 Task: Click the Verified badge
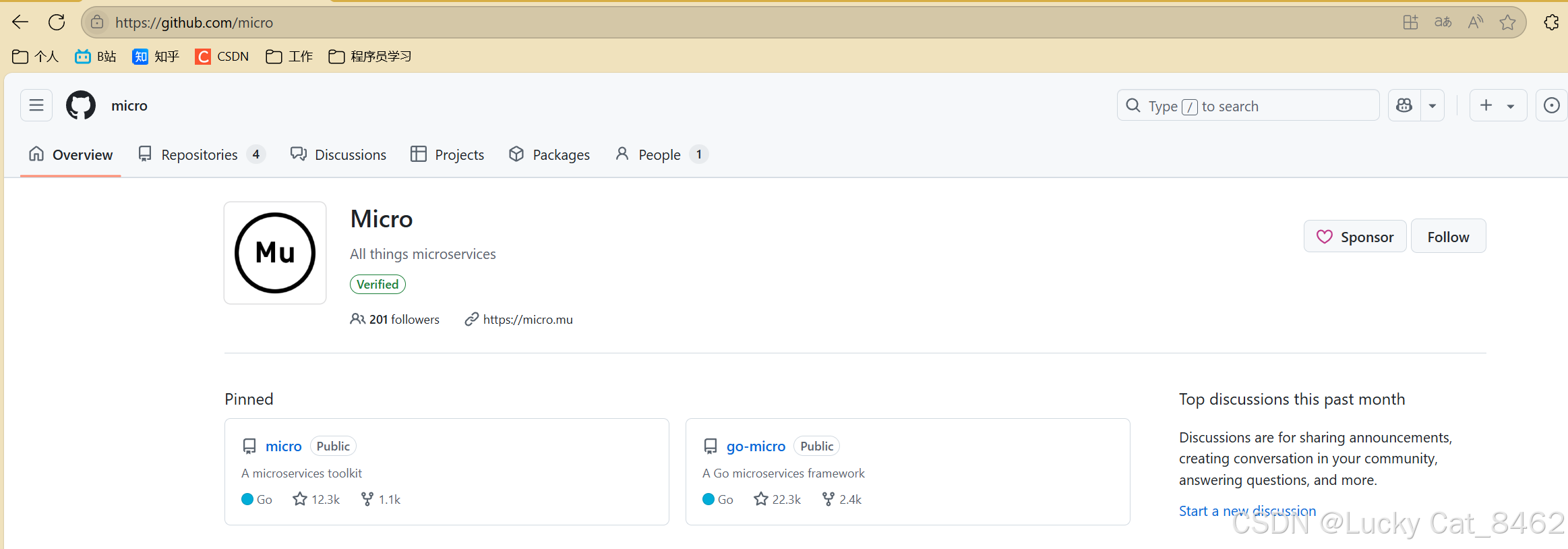[378, 284]
